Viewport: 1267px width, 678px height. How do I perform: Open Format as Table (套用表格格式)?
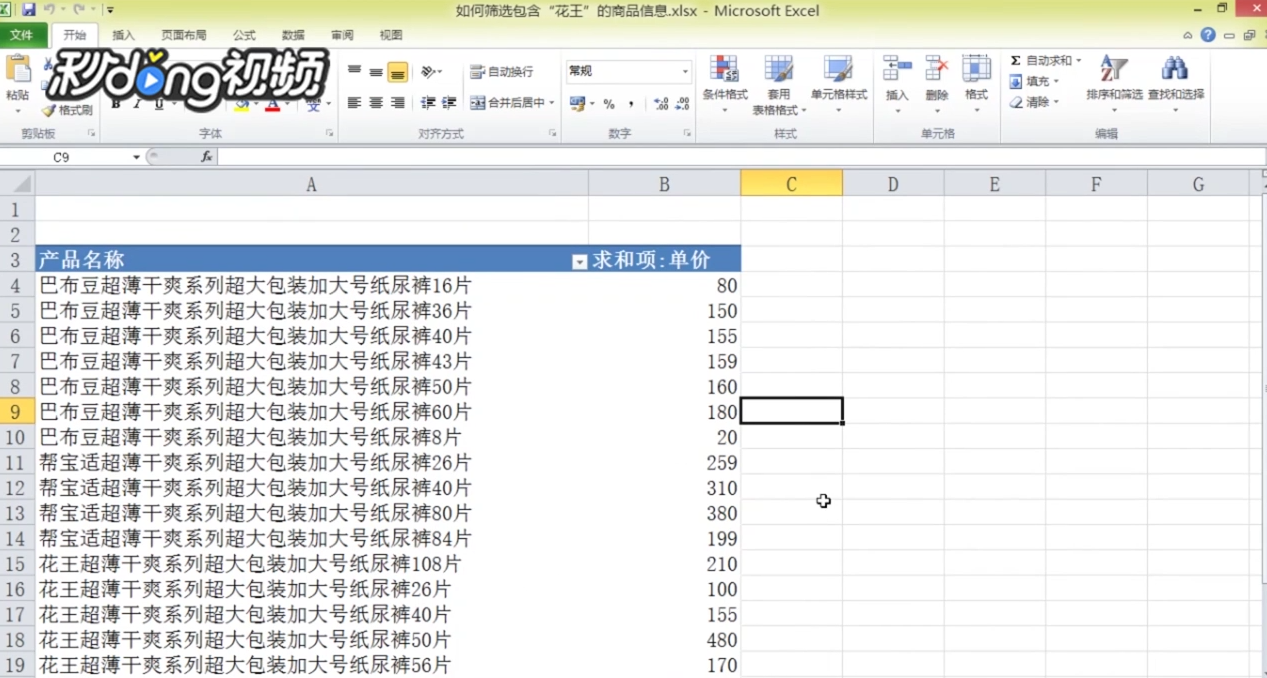pos(778,84)
